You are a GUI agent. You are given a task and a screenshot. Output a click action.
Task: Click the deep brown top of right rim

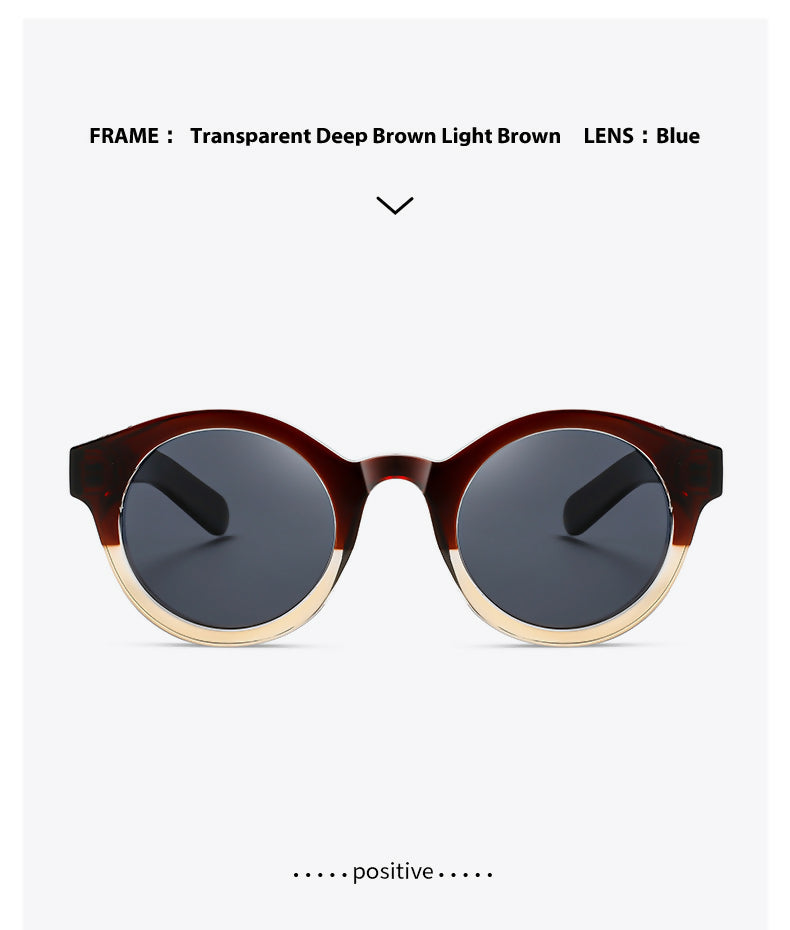tap(563, 419)
